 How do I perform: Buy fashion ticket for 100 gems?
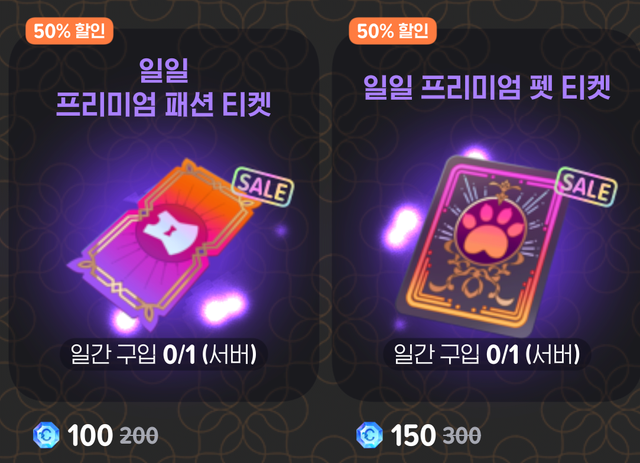pos(90,435)
